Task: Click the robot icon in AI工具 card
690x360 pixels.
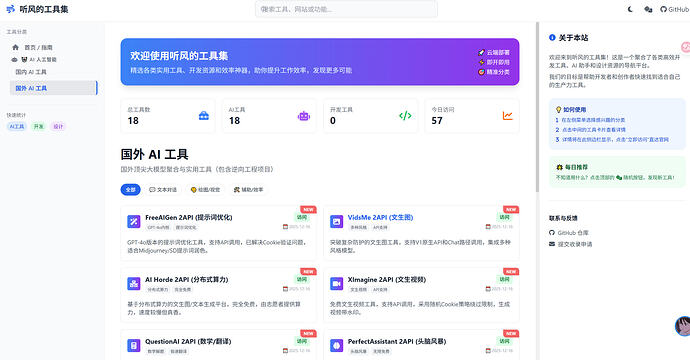Action: point(304,116)
